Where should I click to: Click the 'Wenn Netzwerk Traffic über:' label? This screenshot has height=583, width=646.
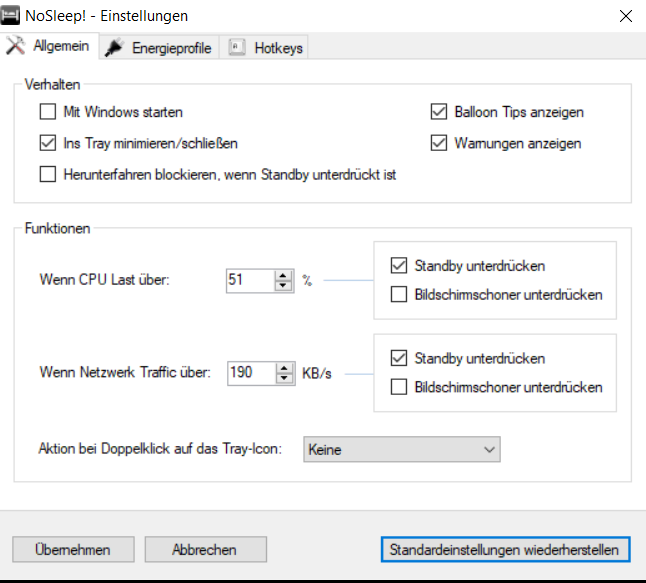[125, 372]
